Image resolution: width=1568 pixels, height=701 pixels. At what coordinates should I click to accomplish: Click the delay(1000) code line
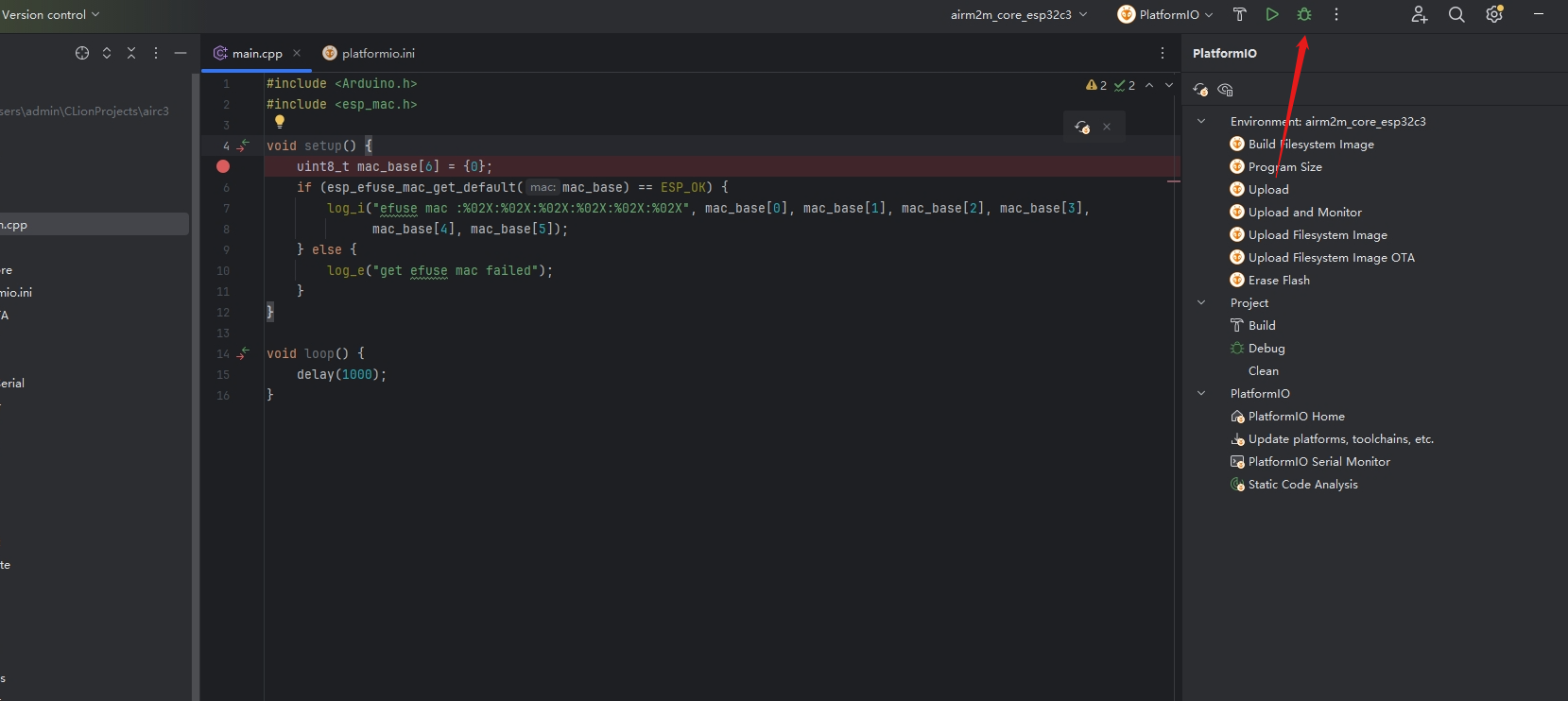[x=341, y=374]
